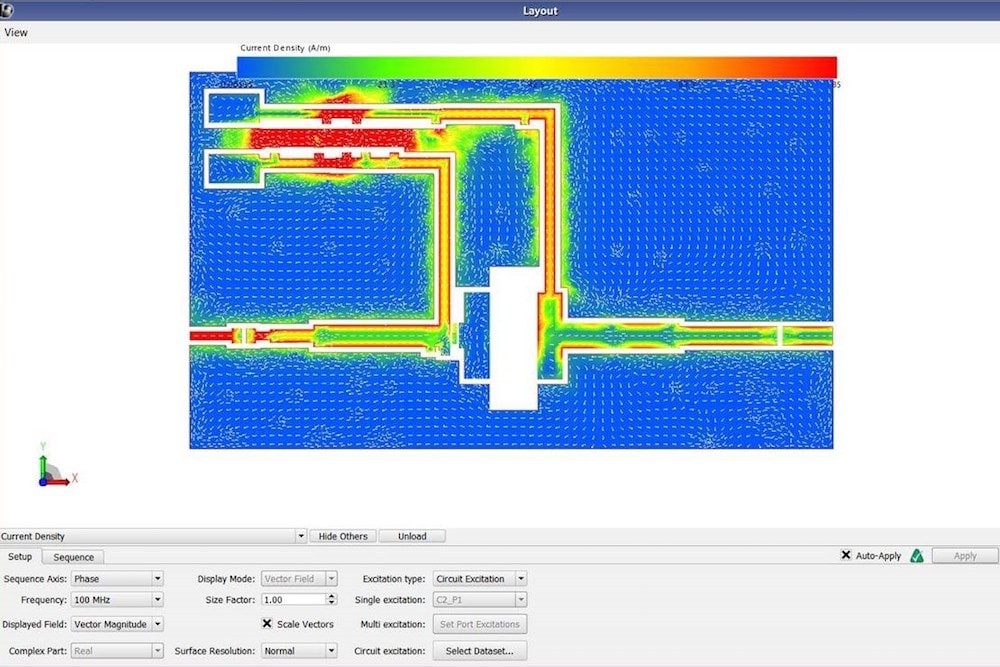Toggle the Scale Vectors checkbox

(267, 624)
